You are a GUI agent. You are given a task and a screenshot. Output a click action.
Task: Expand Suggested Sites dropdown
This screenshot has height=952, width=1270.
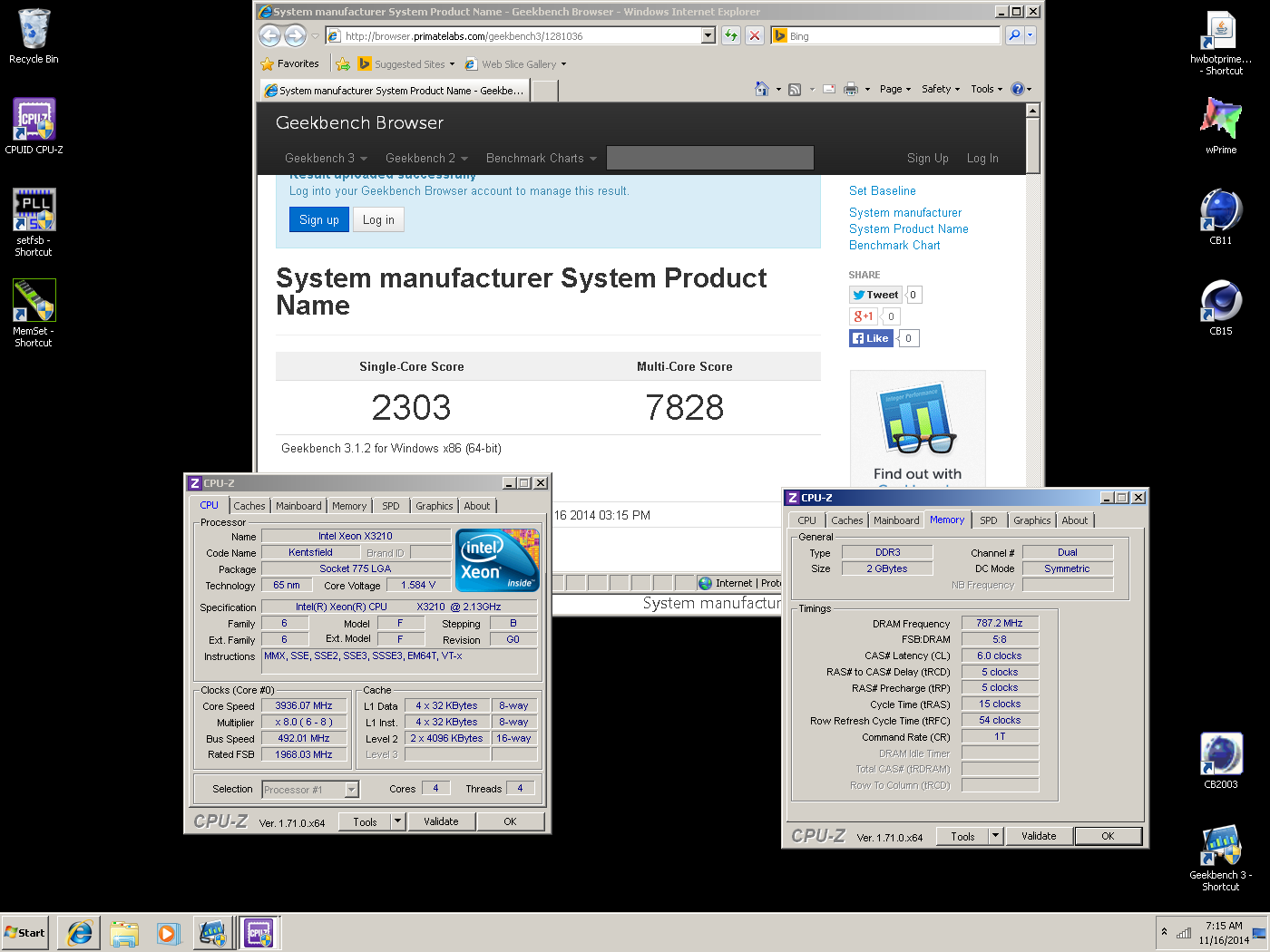click(x=452, y=64)
